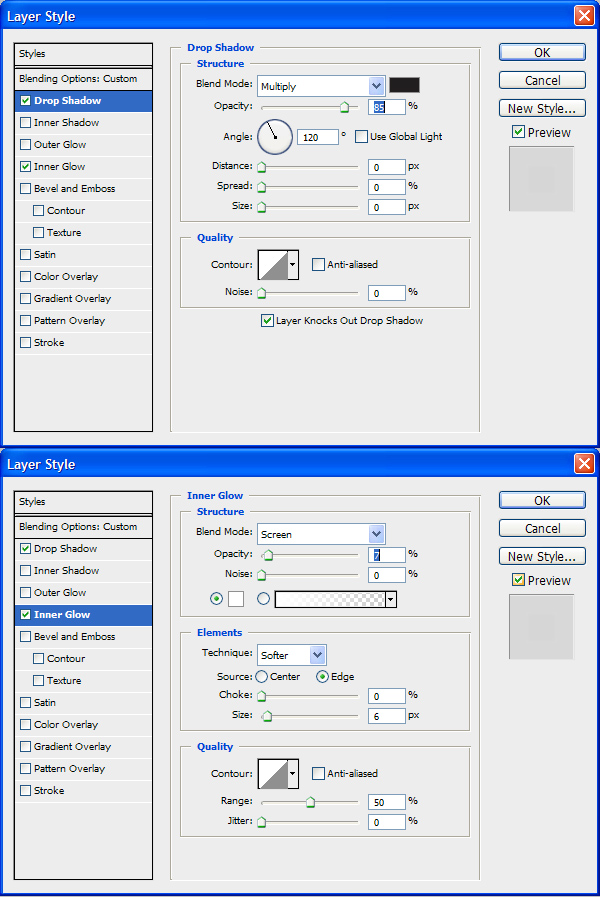Click Drop Shadow Opacity field showing 85
Viewport: 600px width, 897px height.
387,107
